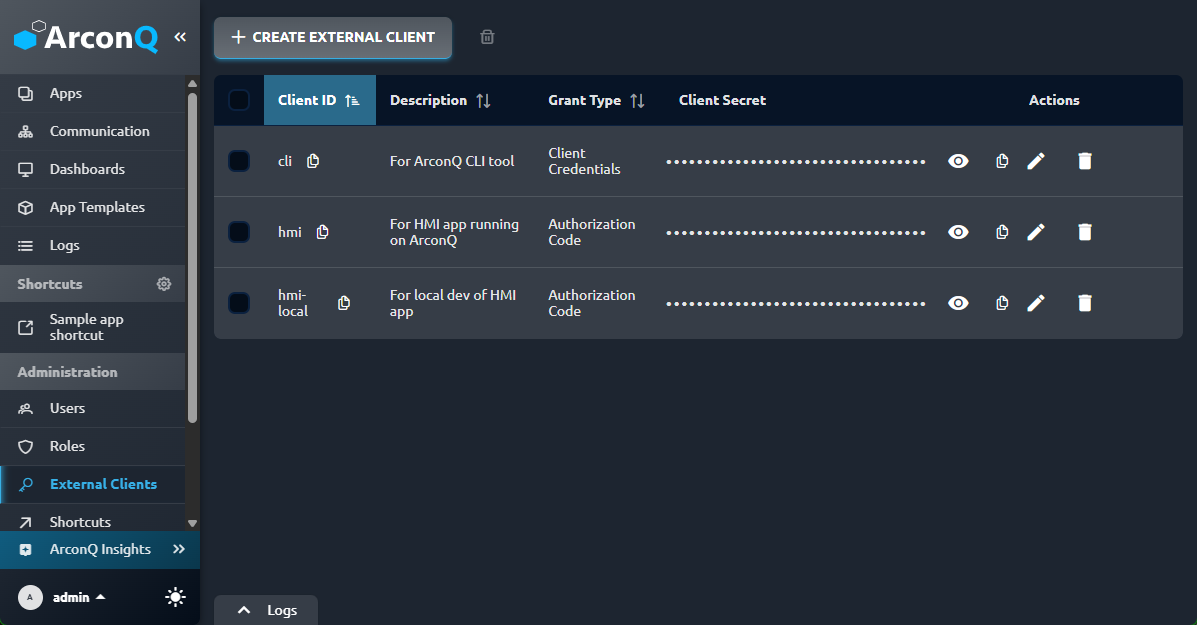Viewport: 1197px width, 625px height.
Task: Expand the bottom Logs panel
Action: [266, 610]
